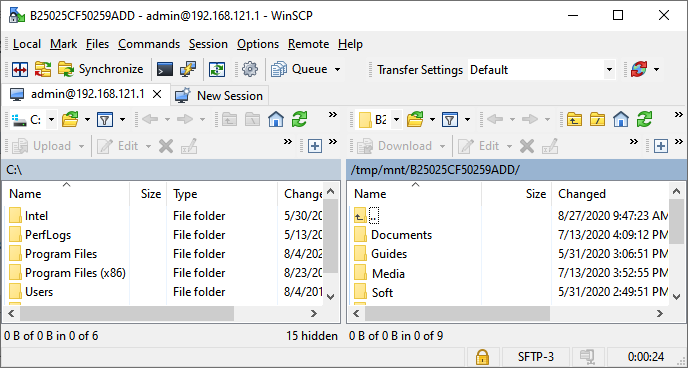Select the Media folder
The image size is (688, 368).
(x=380, y=274)
